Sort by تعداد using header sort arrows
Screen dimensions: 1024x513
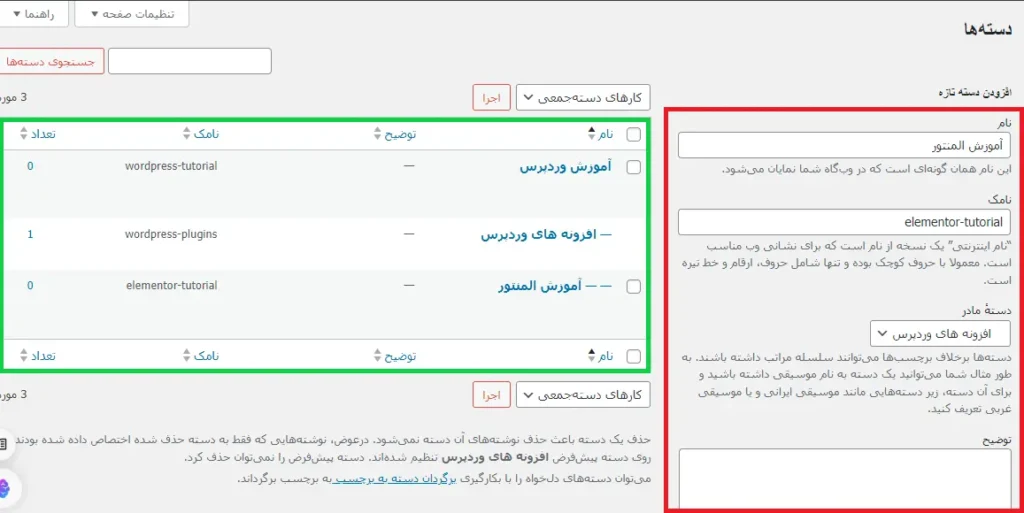point(24,134)
